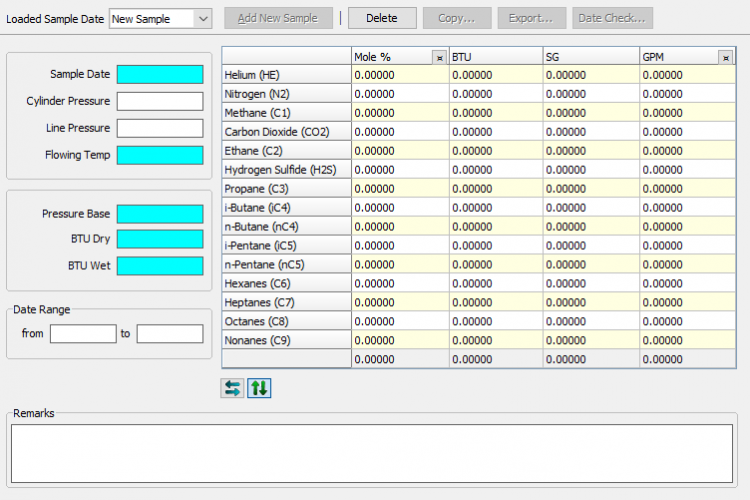The width and height of the screenshot is (750, 500).
Task: Click the Date Range 'to' field
Action: (x=170, y=333)
